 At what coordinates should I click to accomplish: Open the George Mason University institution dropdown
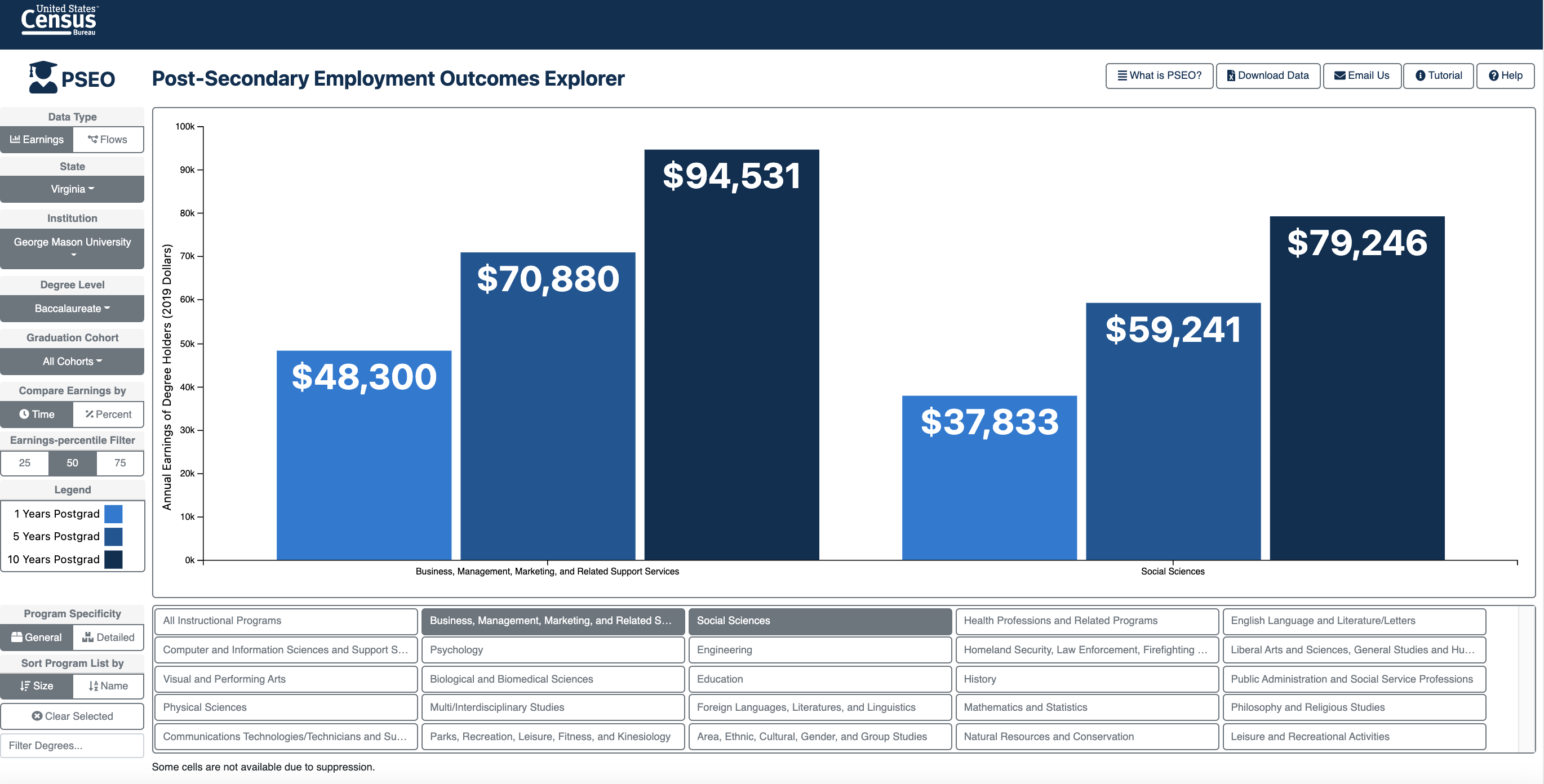(72, 247)
